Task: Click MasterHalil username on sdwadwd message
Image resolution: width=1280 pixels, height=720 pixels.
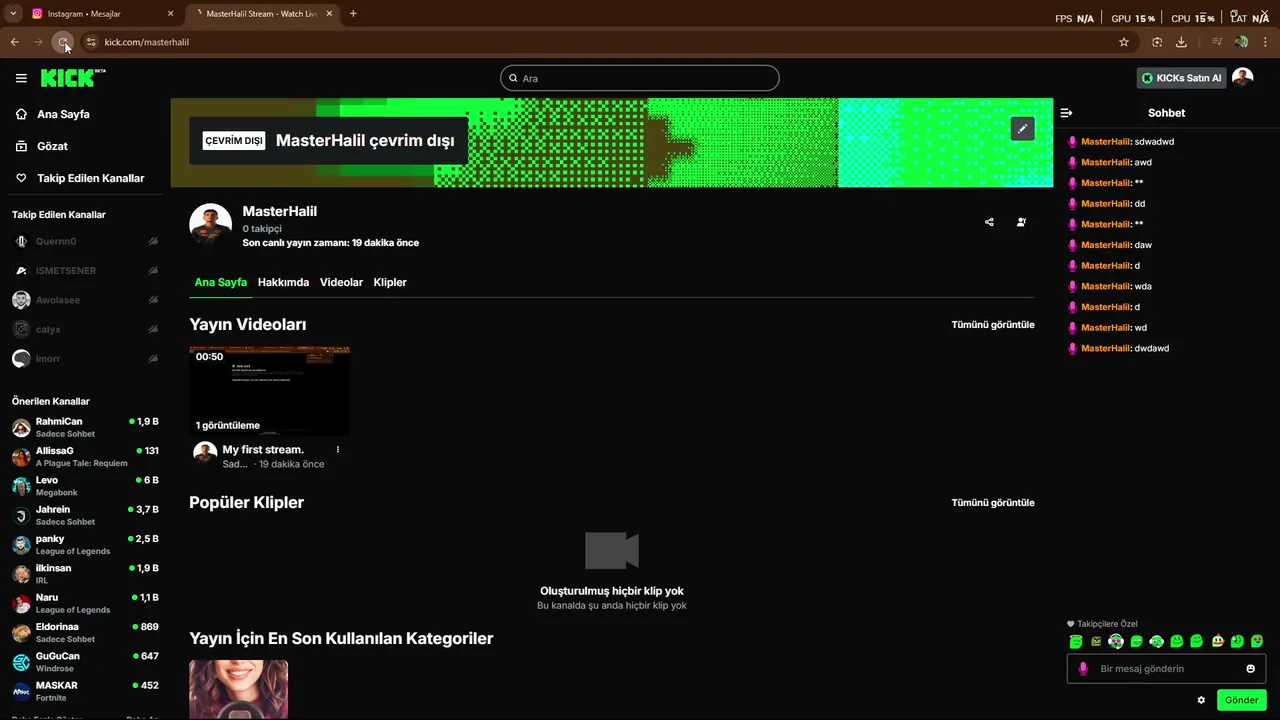Action: (1105, 142)
